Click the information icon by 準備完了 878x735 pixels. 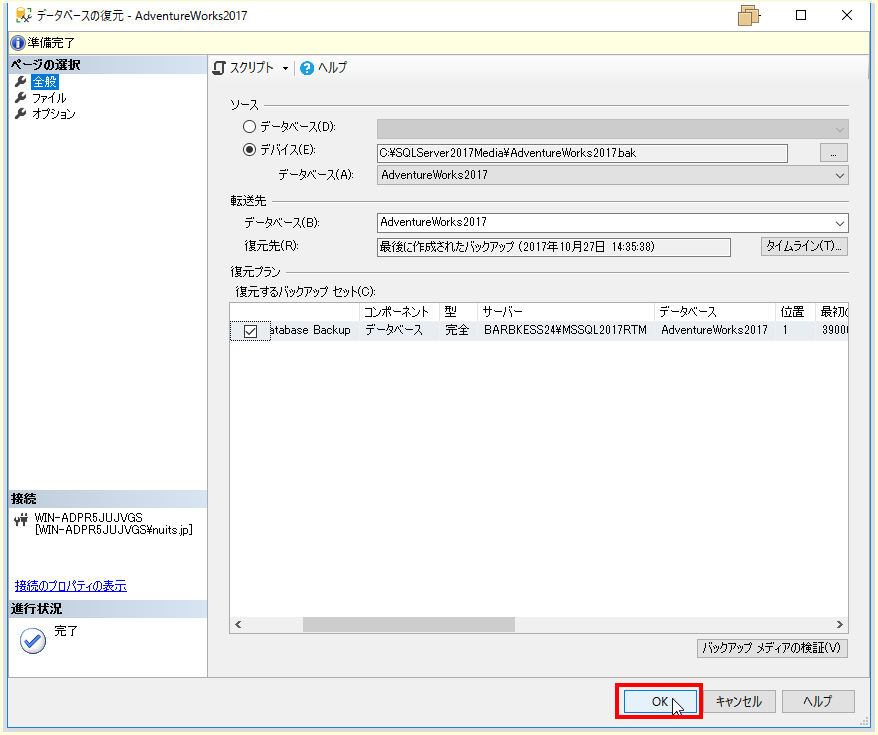pos(18,43)
